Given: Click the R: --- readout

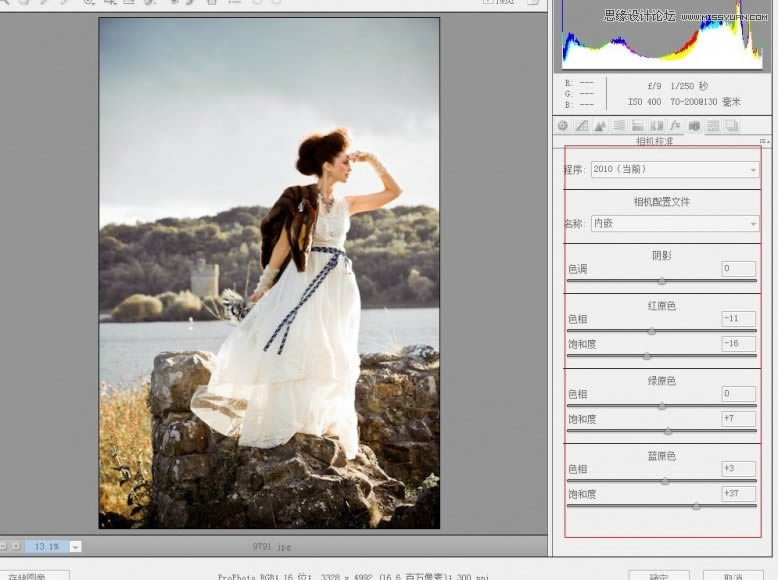Looking at the screenshot, I should pos(580,83).
